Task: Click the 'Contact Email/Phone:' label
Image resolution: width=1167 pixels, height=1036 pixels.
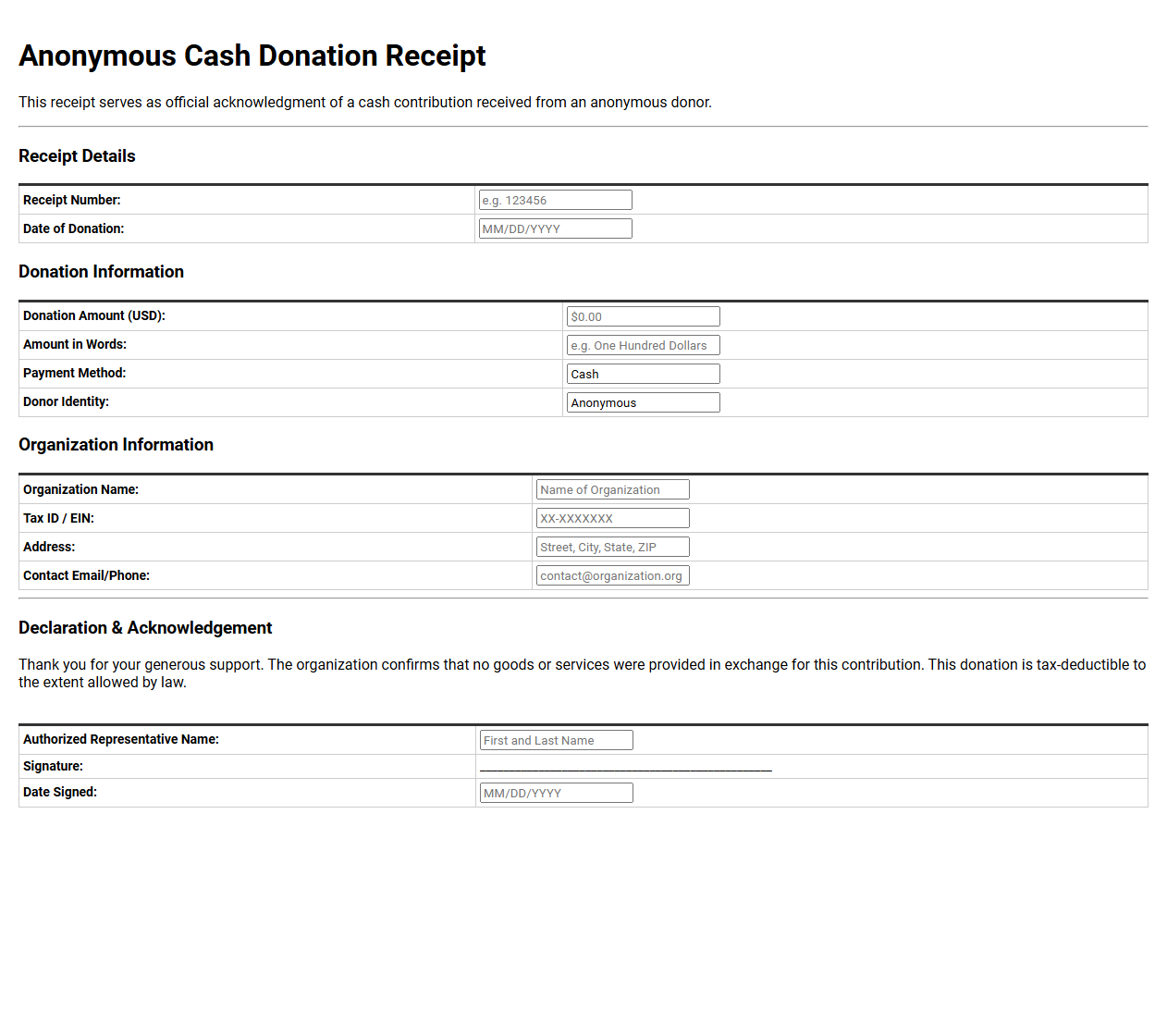Action: tap(86, 575)
